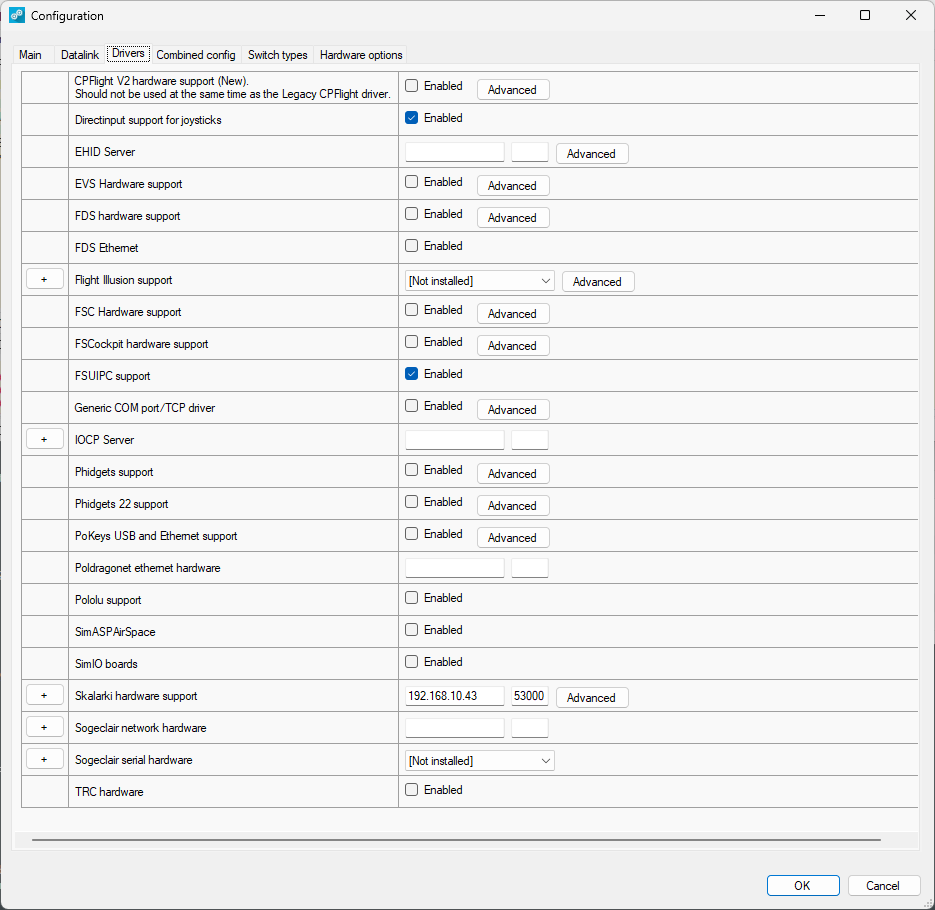Open FSCockpit Advanced options
This screenshot has width=935, height=910.
click(513, 346)
